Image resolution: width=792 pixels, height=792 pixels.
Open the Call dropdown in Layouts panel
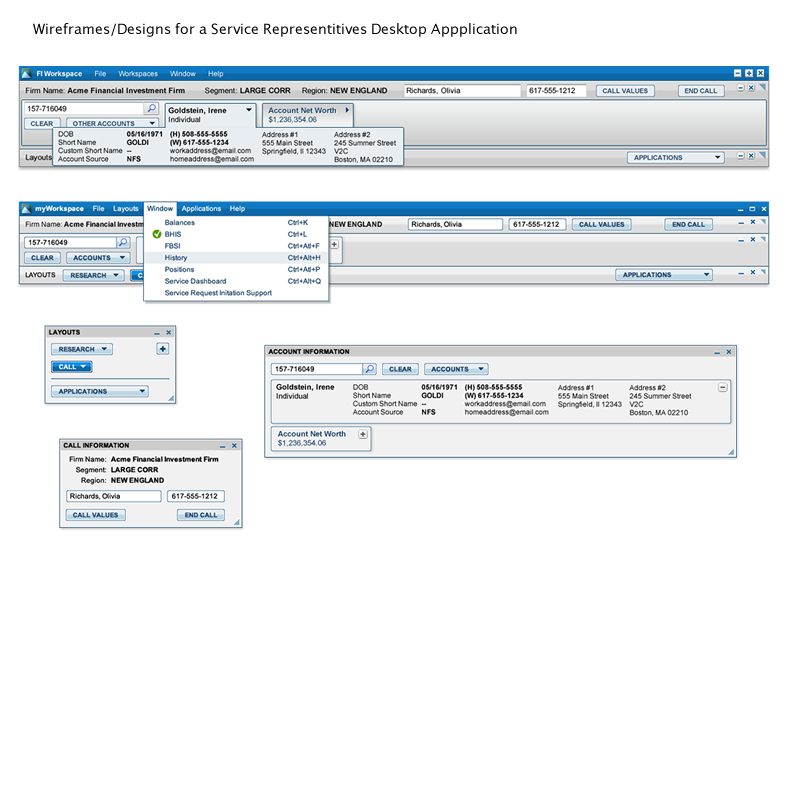(71, 367)
